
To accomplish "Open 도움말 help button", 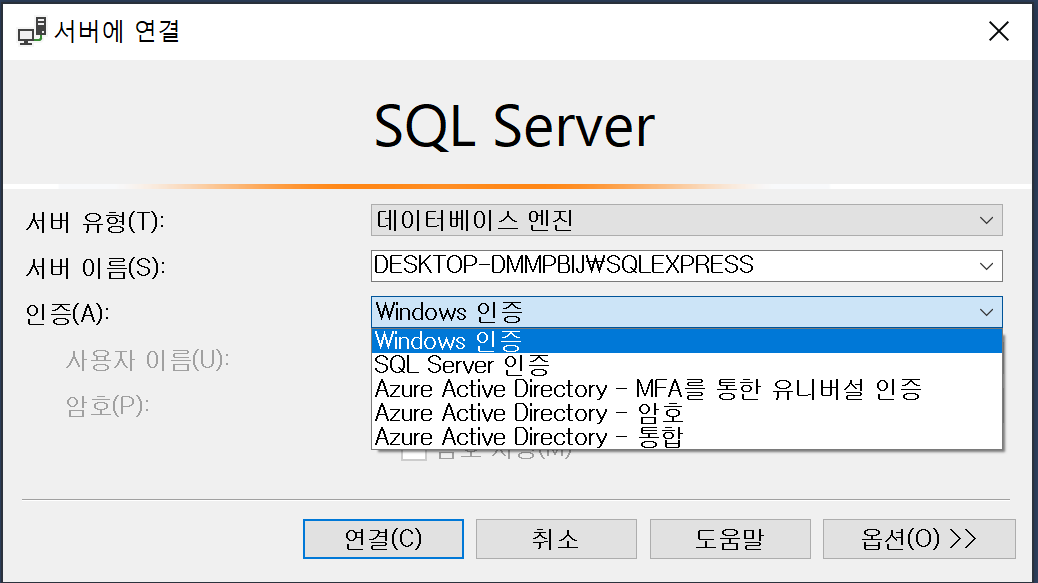I will click(x=730, y=539).
